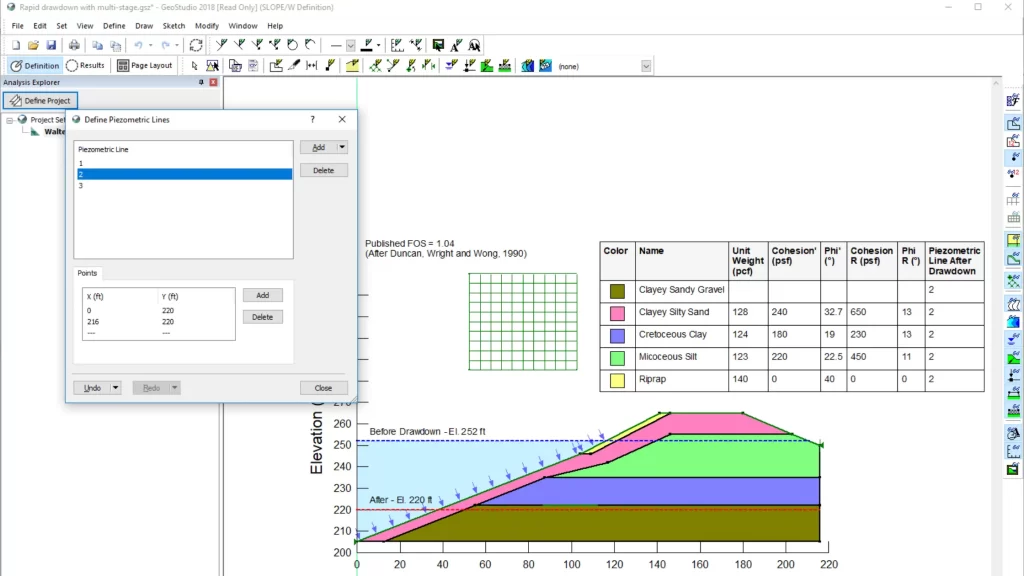This screenshot has width=1024, height=576.
Task: Select the Points tab in the dialog
Action: [x=87, y=272]
